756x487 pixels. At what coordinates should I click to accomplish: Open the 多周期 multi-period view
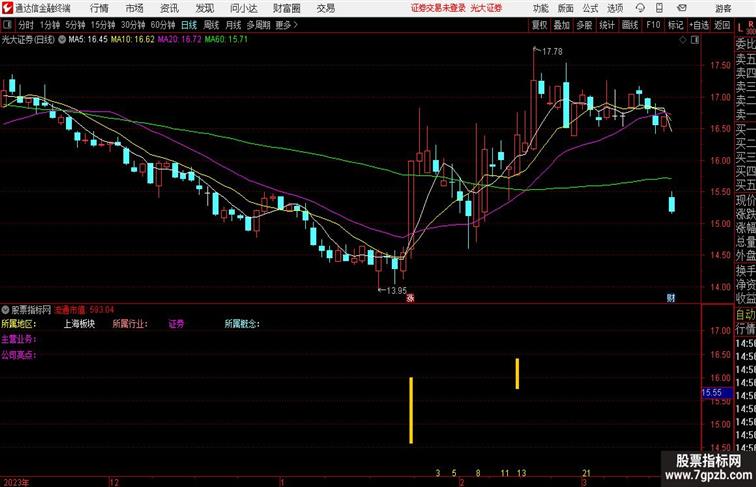point(258,25)
